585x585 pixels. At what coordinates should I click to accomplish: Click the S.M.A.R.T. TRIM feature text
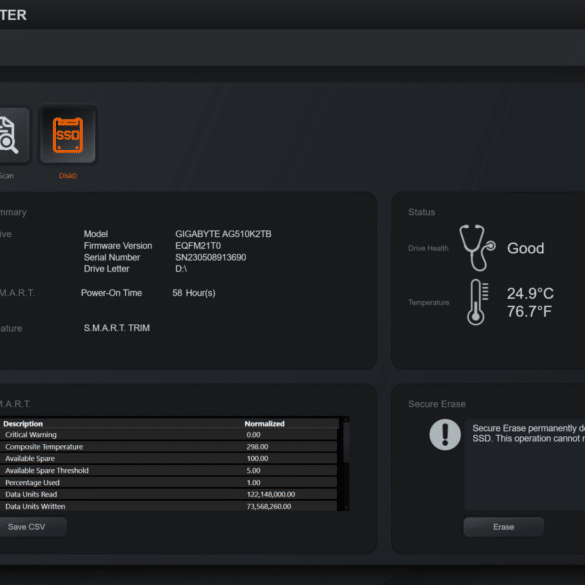117,328
